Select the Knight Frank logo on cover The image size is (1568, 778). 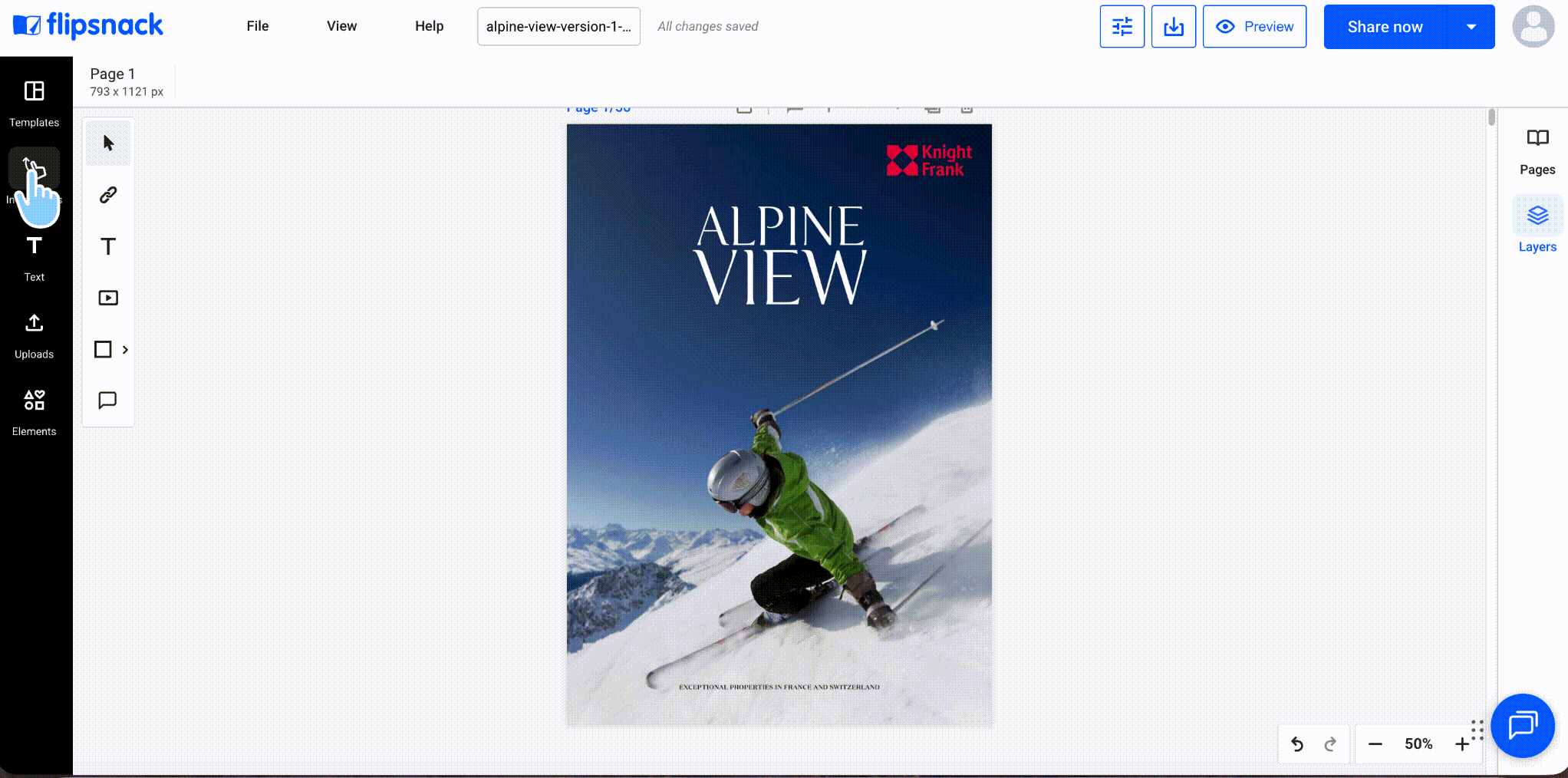click(929, 160)
